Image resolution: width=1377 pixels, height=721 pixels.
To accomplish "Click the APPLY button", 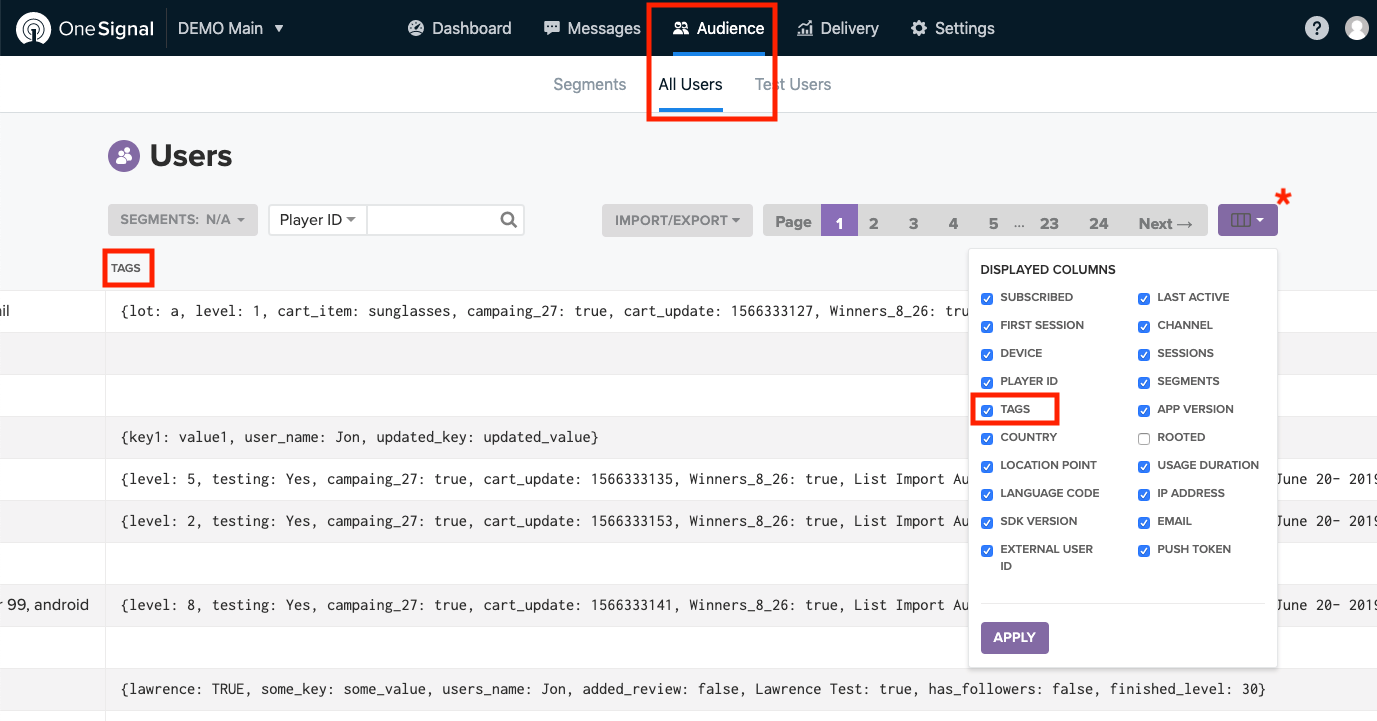I will pyautogui.click(x=1014, y=638).
